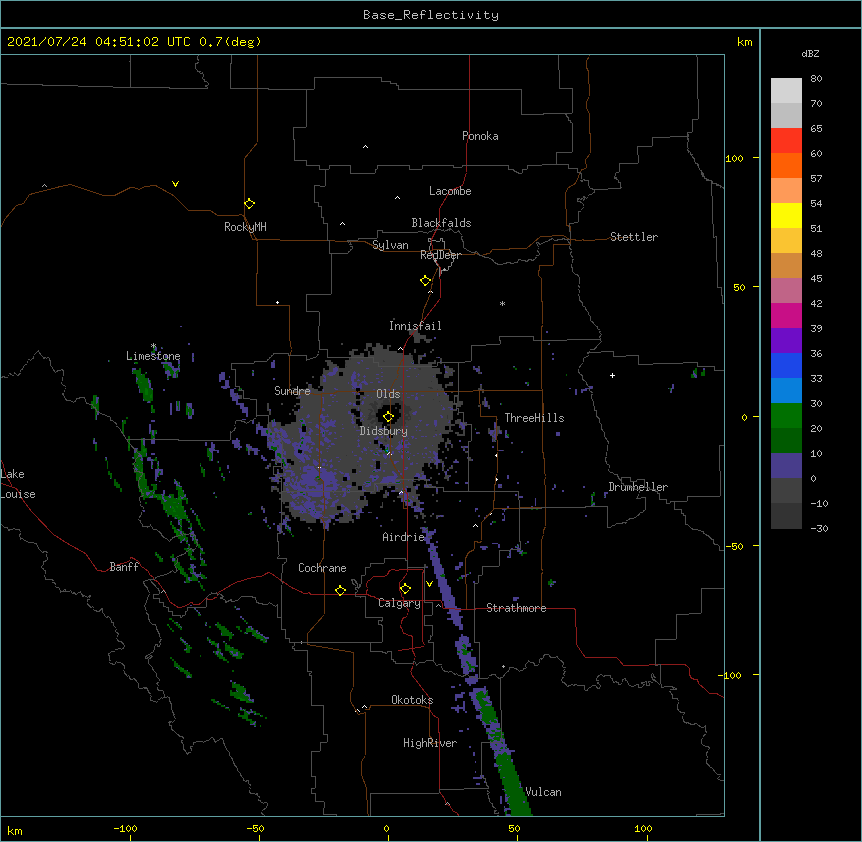Click the RedDeer city label

440,255
